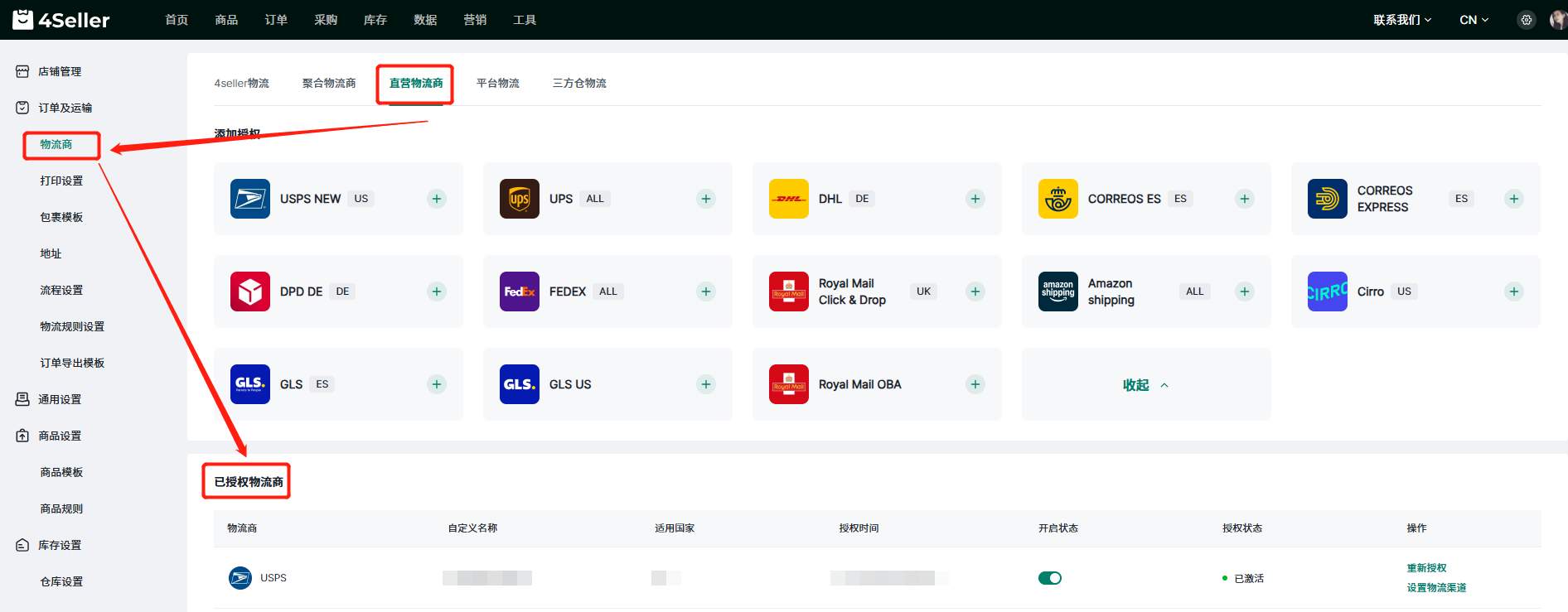
Task: Open the 商品 top menu
Action: [226, 20]
